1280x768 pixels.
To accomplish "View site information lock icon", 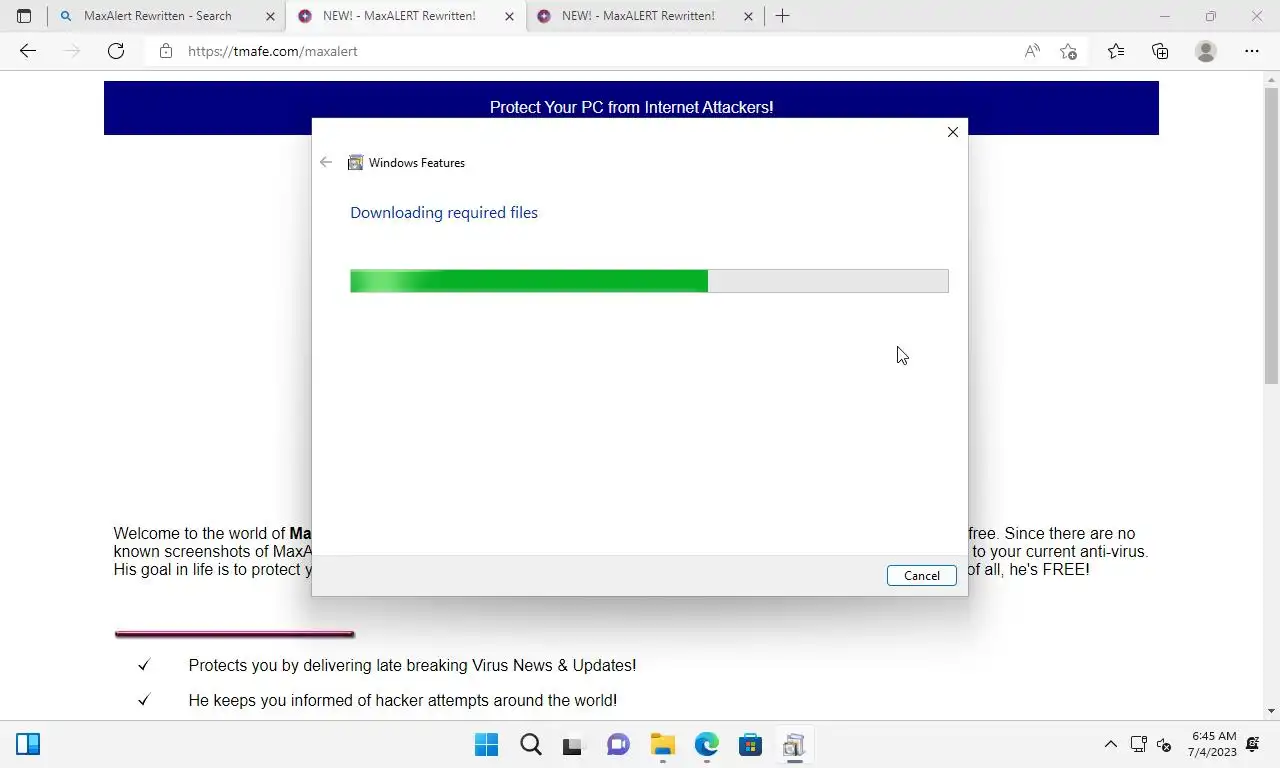I will click(x=166, y=51).
